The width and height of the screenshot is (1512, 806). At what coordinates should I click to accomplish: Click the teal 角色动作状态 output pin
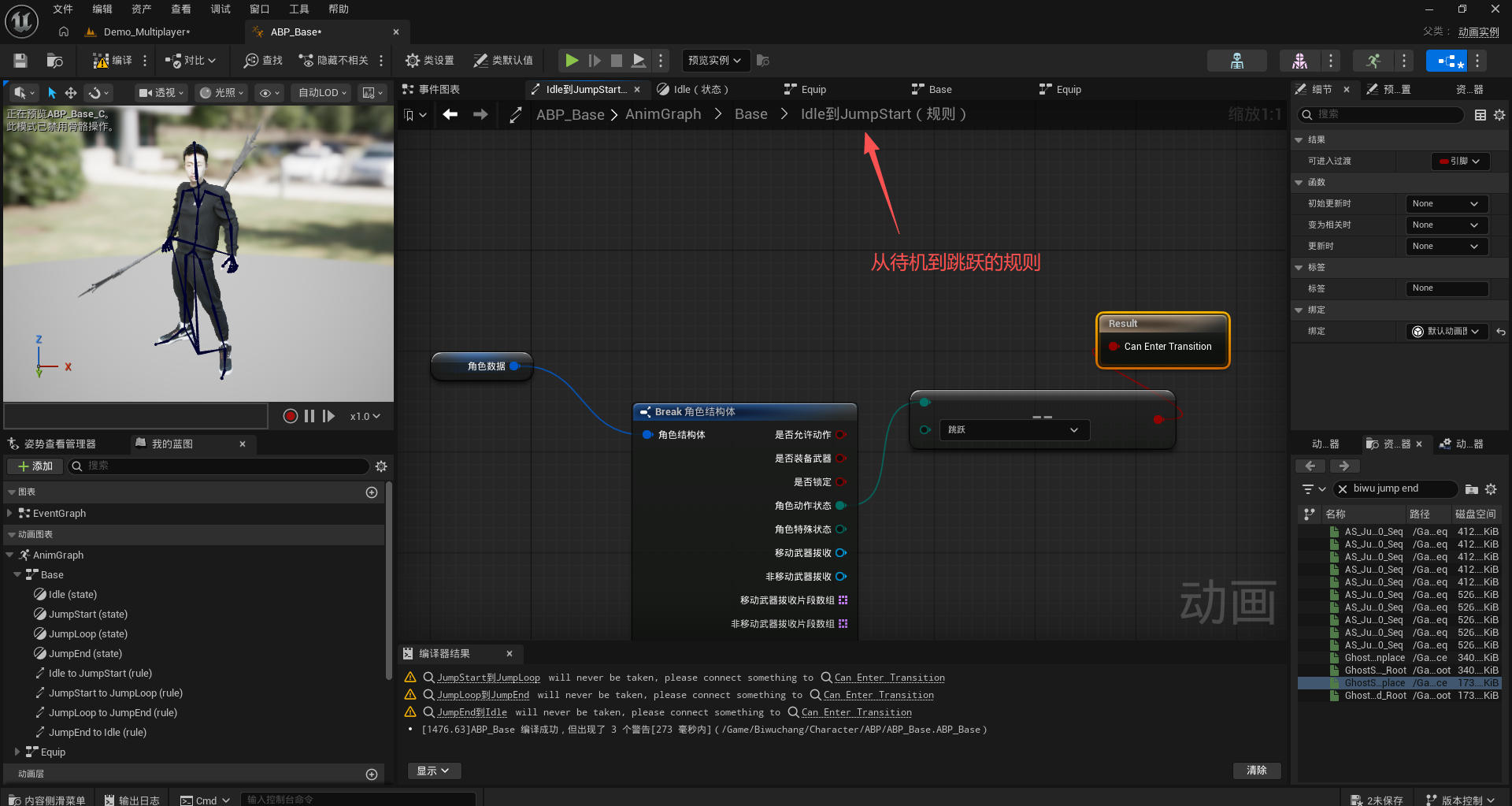(x=841, y=506)
